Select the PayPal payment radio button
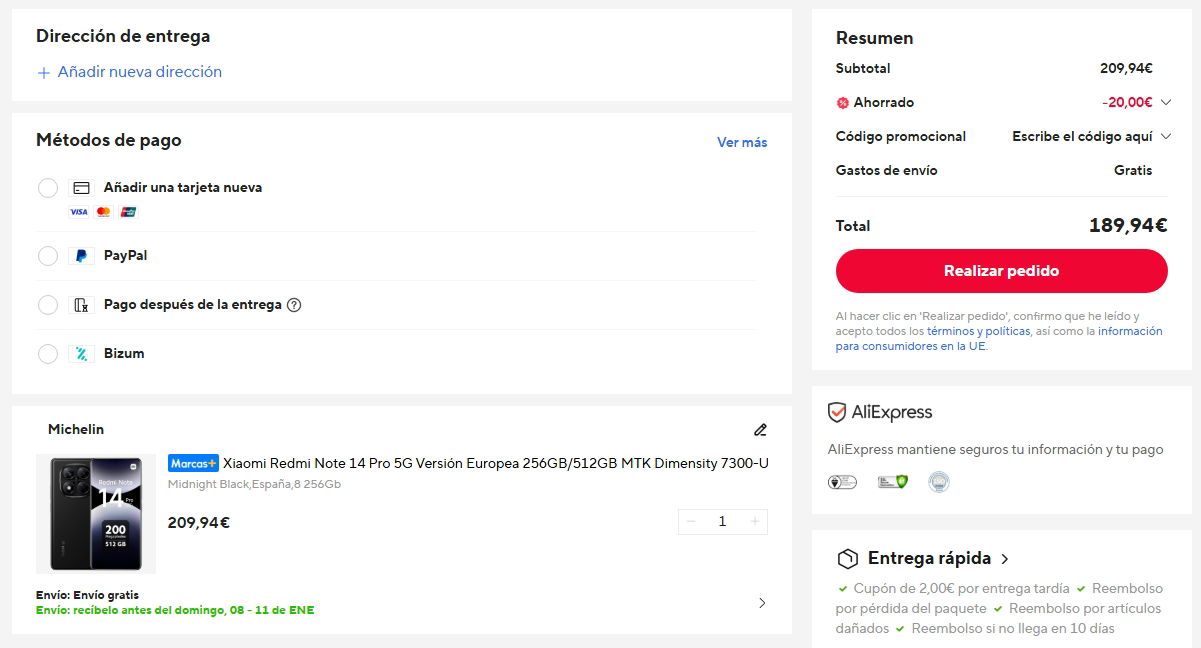This screenshot has height=648, width=1201. 48,256
